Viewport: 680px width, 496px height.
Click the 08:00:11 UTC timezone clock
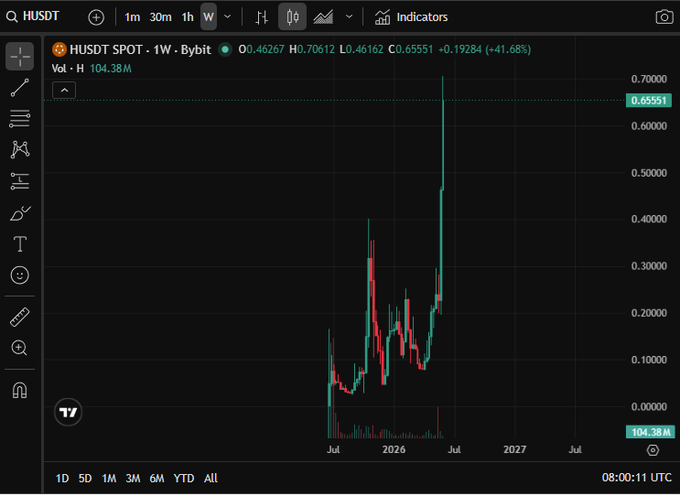[637, 478]
